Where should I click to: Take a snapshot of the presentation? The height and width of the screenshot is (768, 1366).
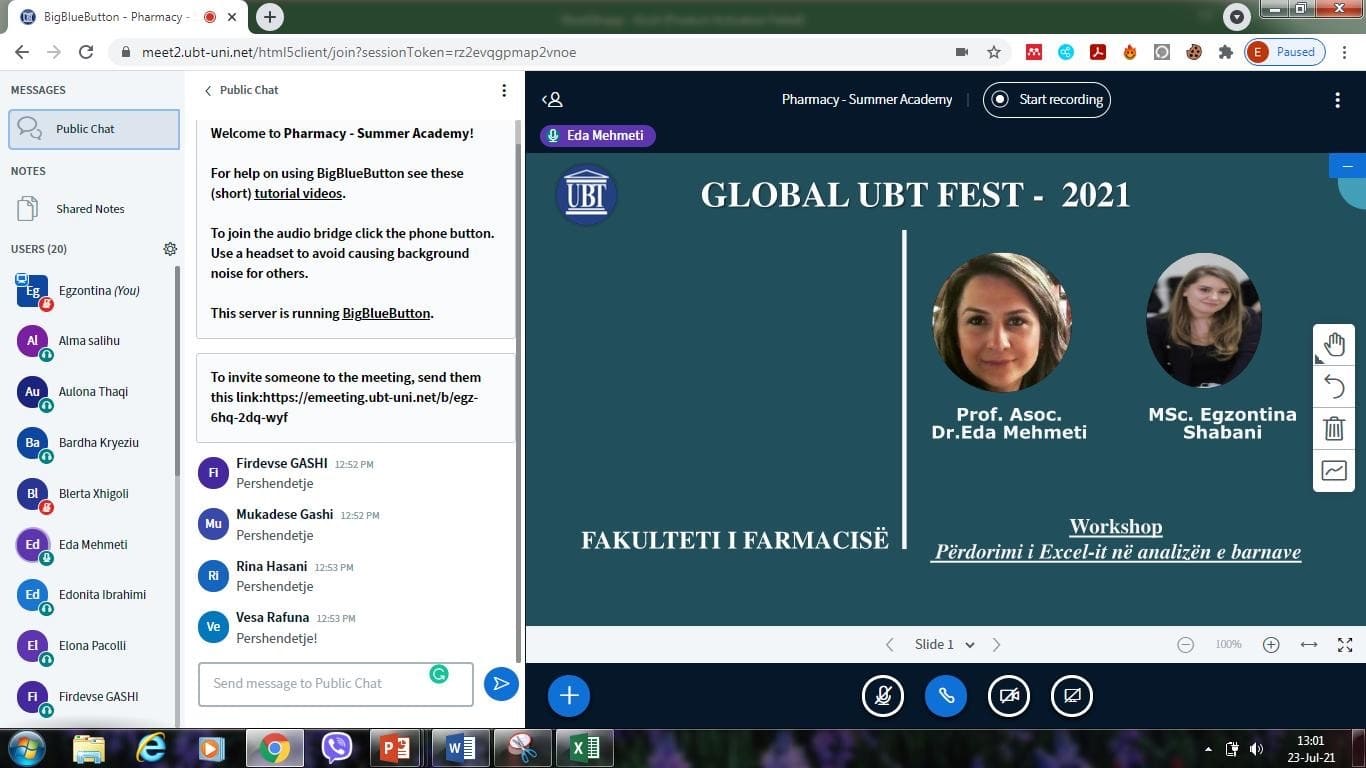[x=1334, y=470]
